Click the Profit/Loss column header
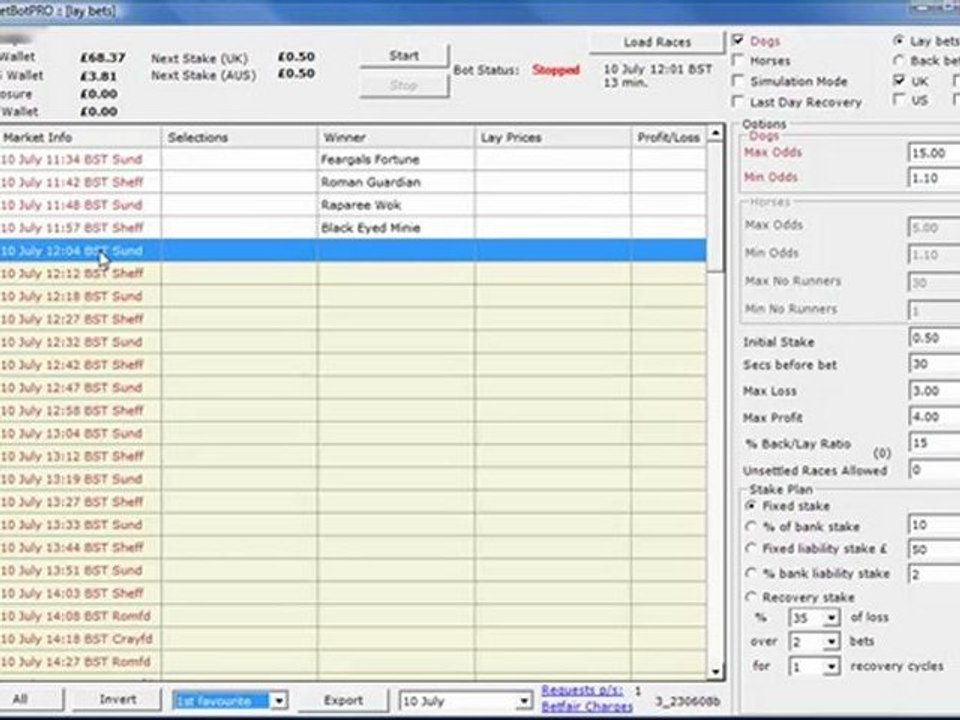Viewport: 960px width, 720px height. 669,137
